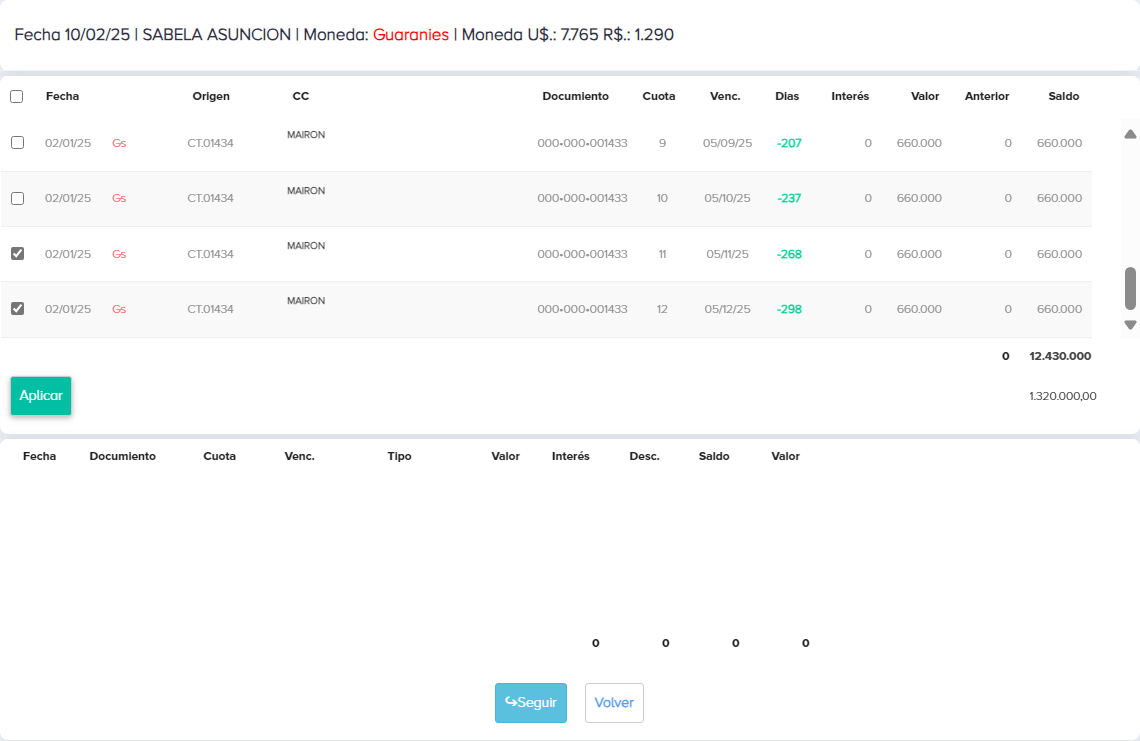Click the Gs currency tag in cuota 11 row
Screen dimensions: 1140x741
pos(119,255)
